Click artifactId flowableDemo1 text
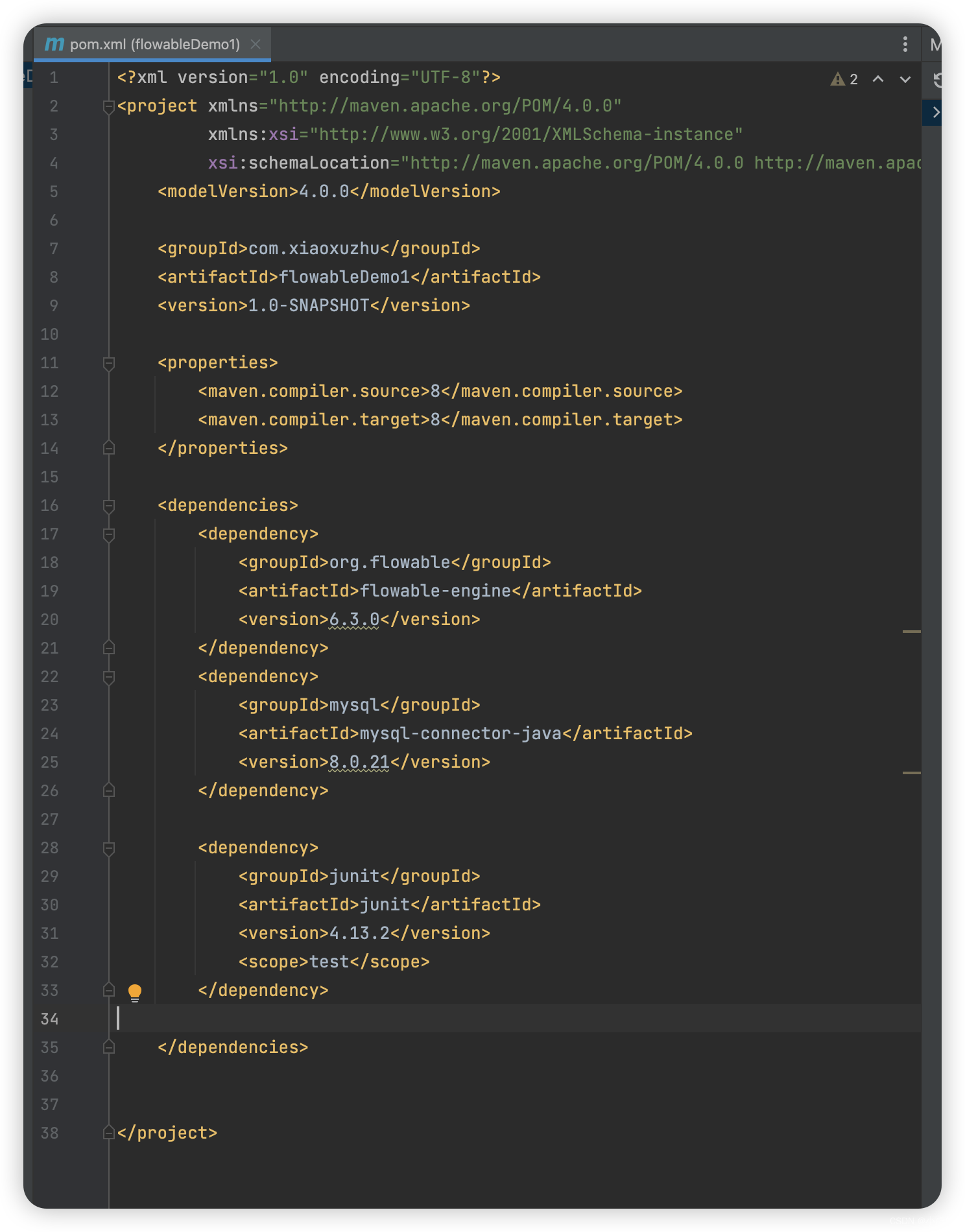The height and width of the screenshot is (1232, 965). pos(344,278)
